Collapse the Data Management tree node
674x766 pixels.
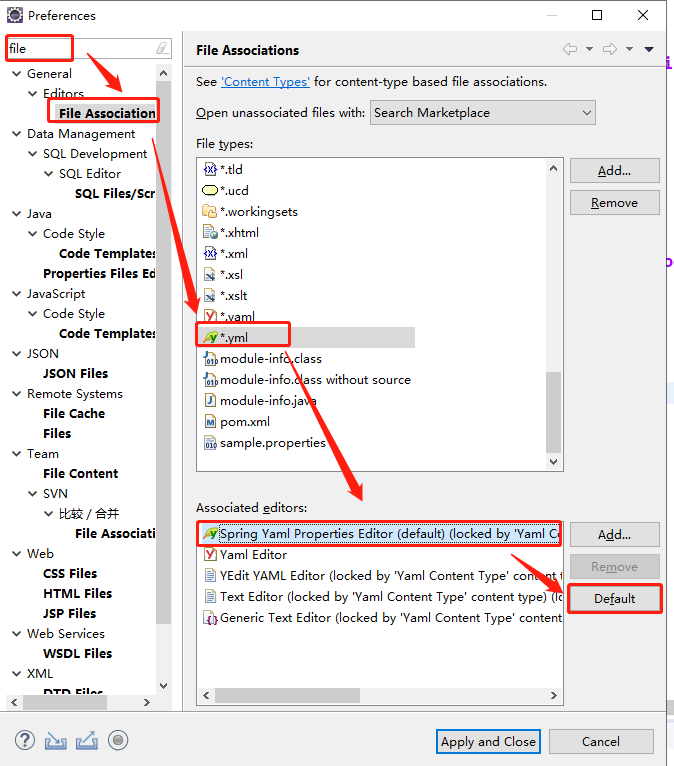[x=17, y=134]
